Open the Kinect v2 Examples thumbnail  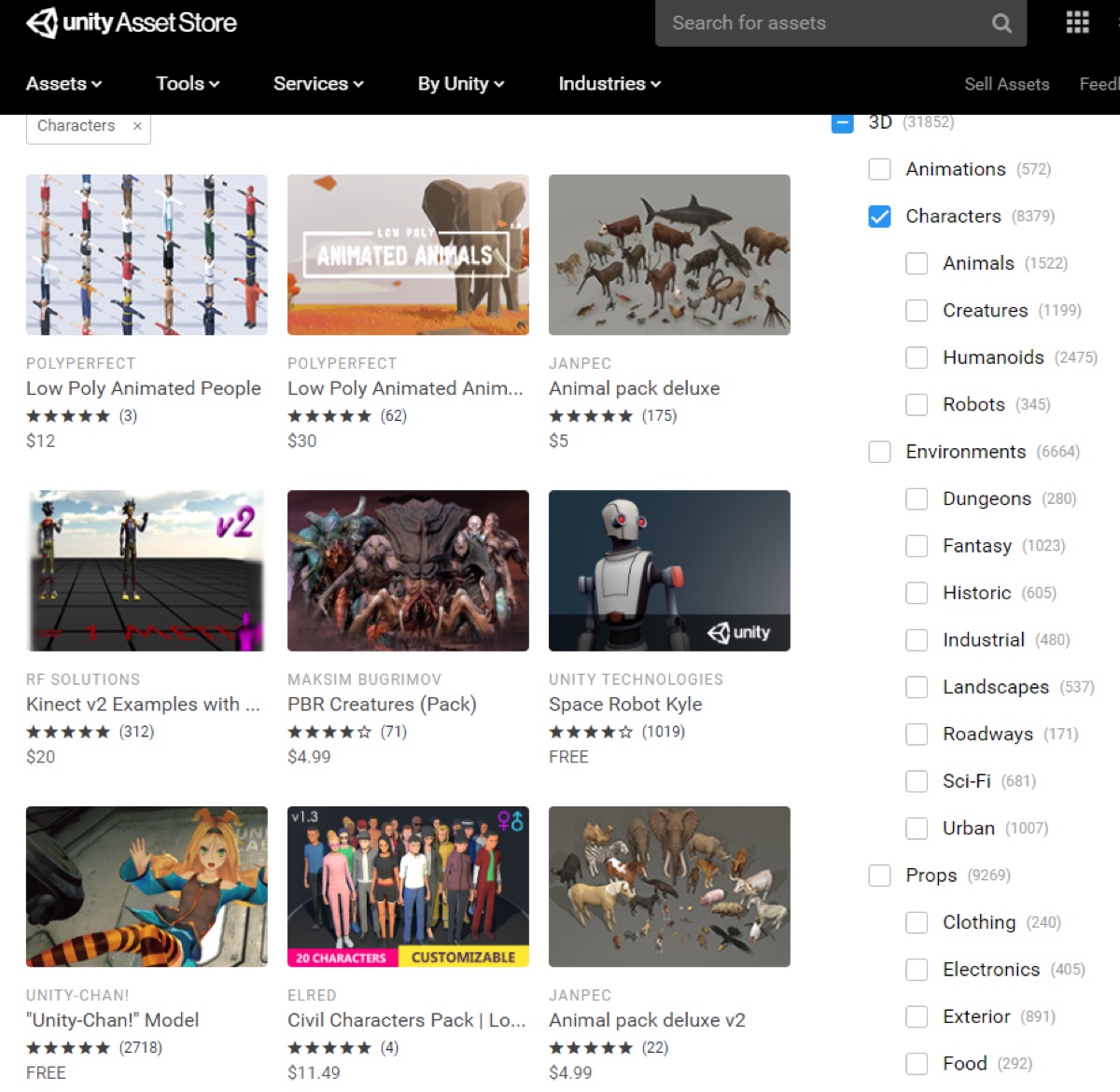147,570
